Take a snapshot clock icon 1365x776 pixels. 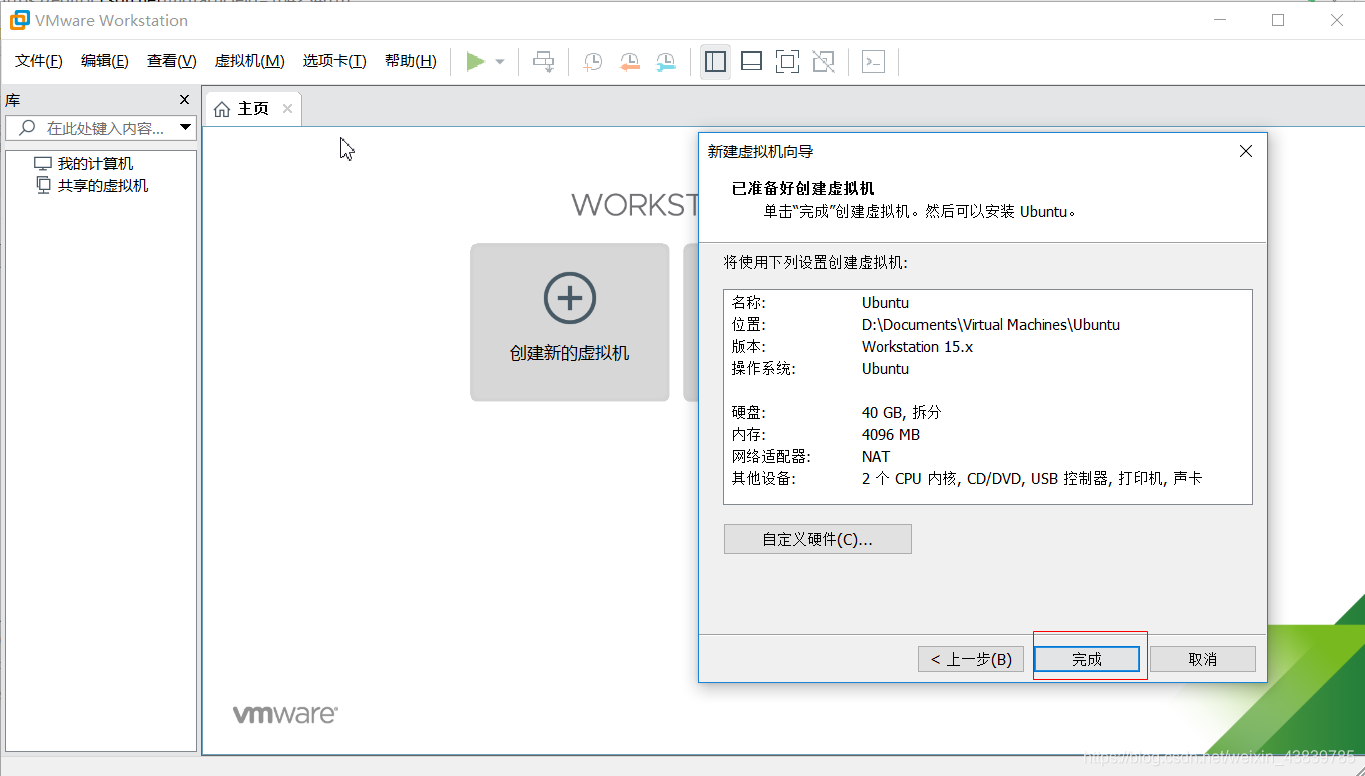pos(593,62)
